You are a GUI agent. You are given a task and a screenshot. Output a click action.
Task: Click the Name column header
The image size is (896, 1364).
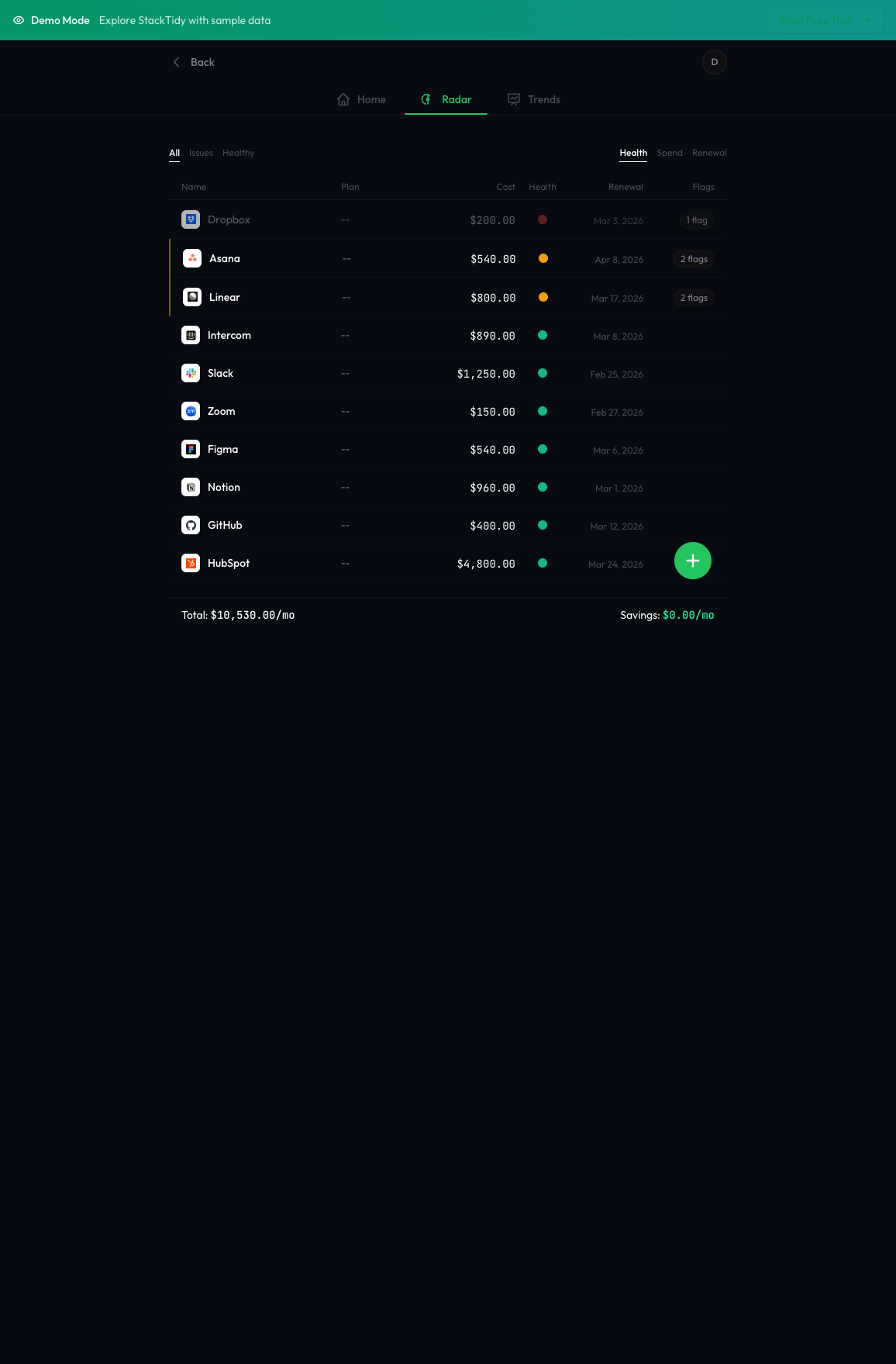pos(194,187)
